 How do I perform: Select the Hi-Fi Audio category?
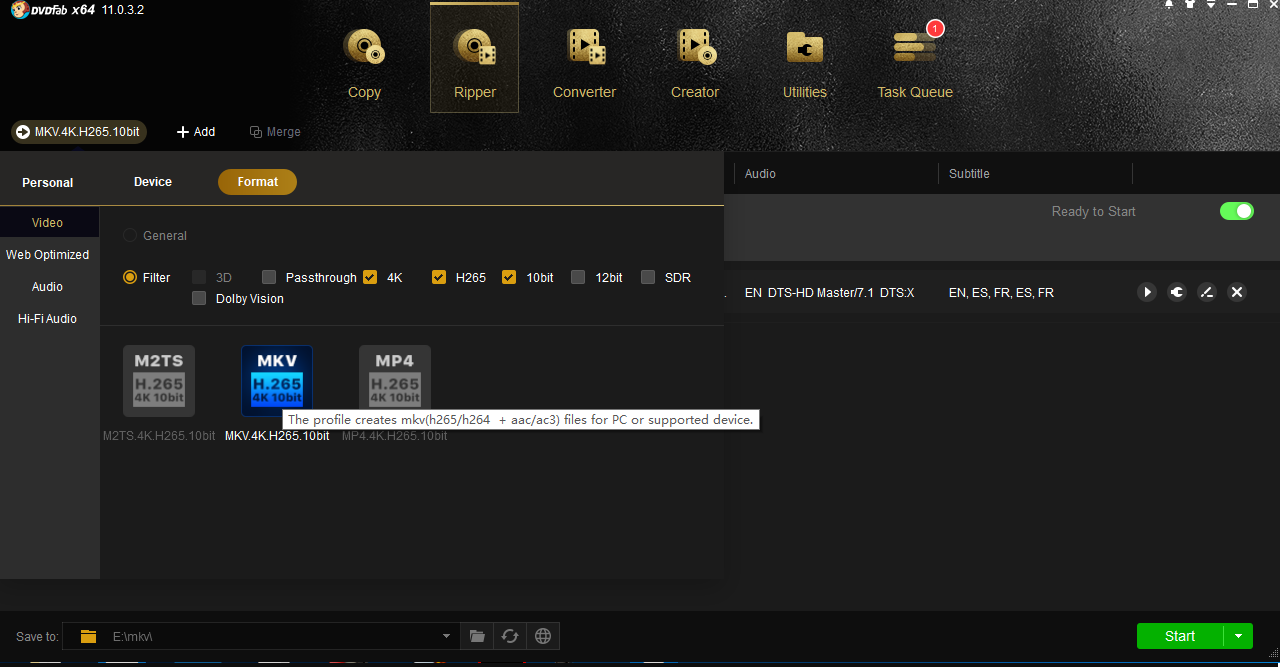click(48, 319)
